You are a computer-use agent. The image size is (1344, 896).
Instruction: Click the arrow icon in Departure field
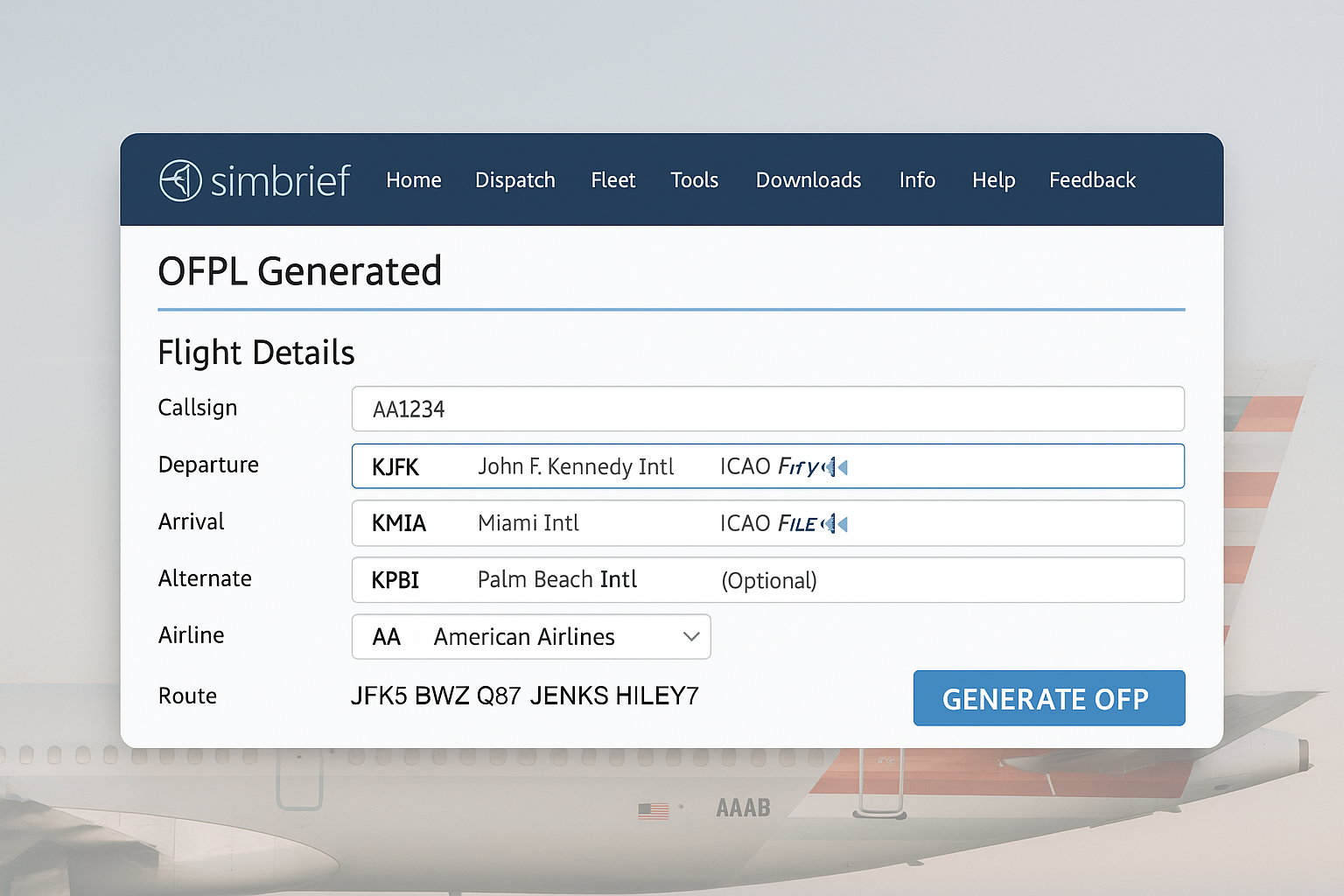pyautogui.click(x=836, y=467)
